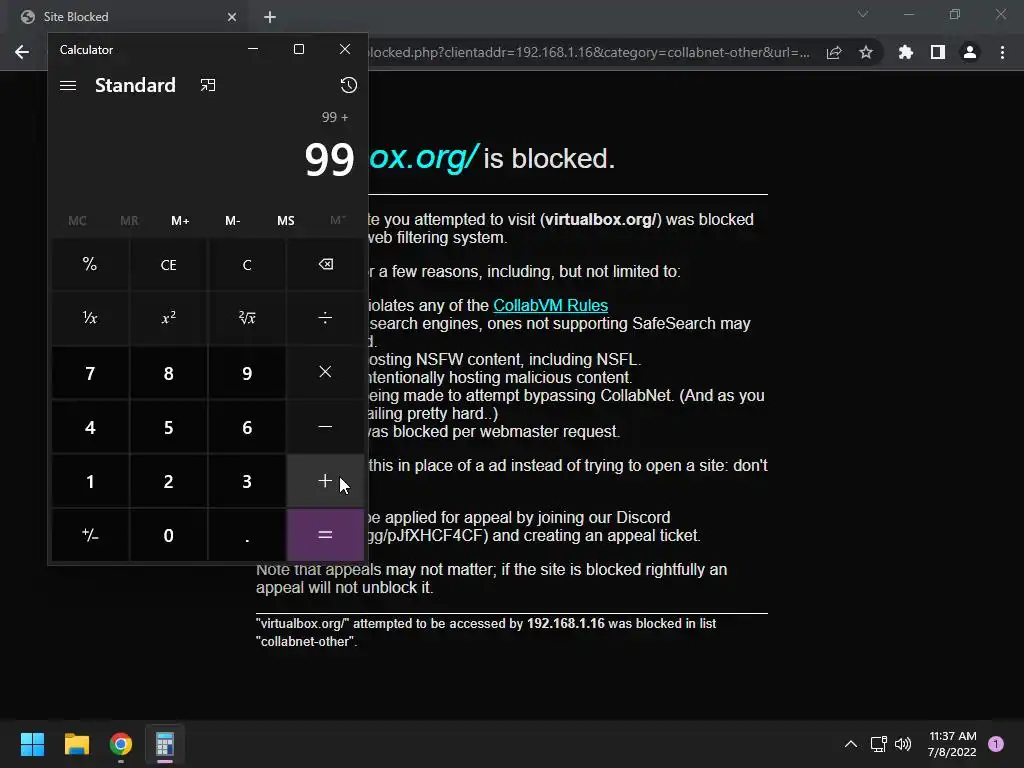
Task: Click the calculator display value 99
Action: (x=329, y=159)
